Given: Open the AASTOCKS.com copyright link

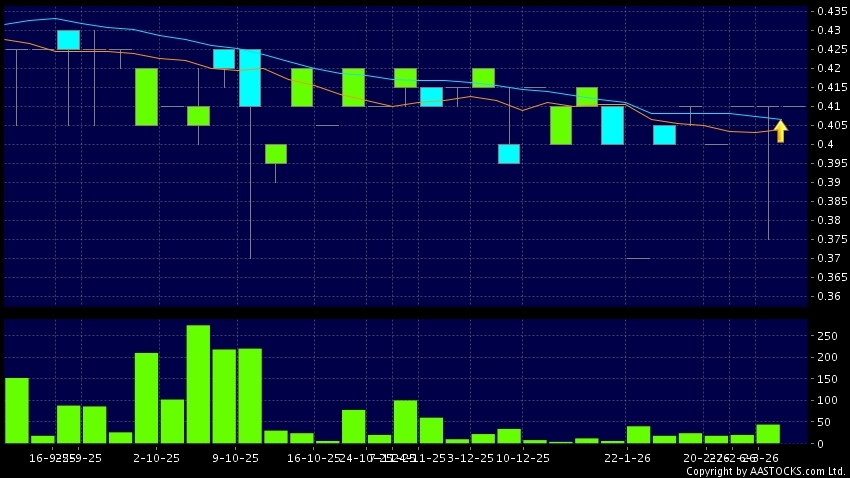Looking at the screenshot, I should [765, 471].
